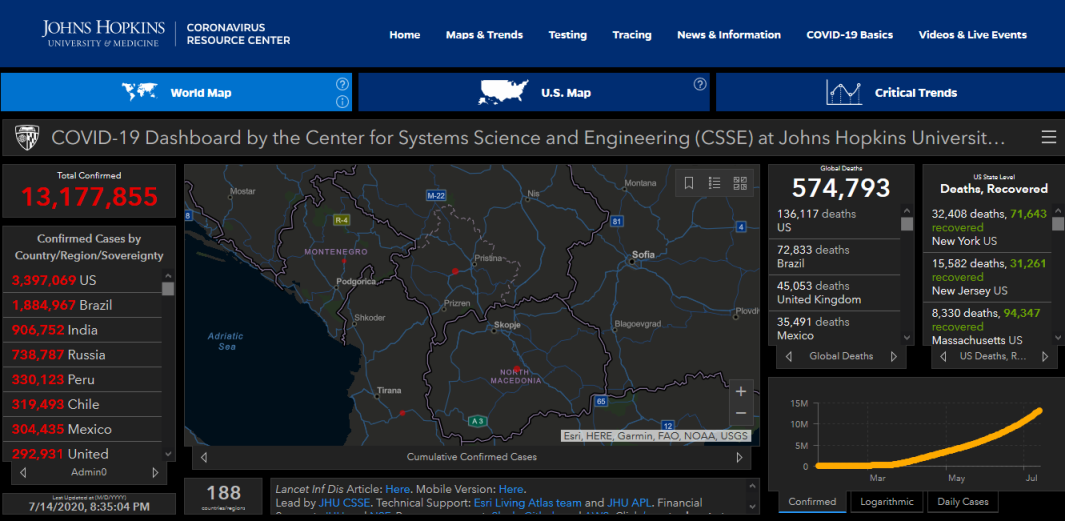This screenshot has width=1065, height=521.
Task: Previous panel arrow beside Global Deaths
Action: click(x=789, y=356)
